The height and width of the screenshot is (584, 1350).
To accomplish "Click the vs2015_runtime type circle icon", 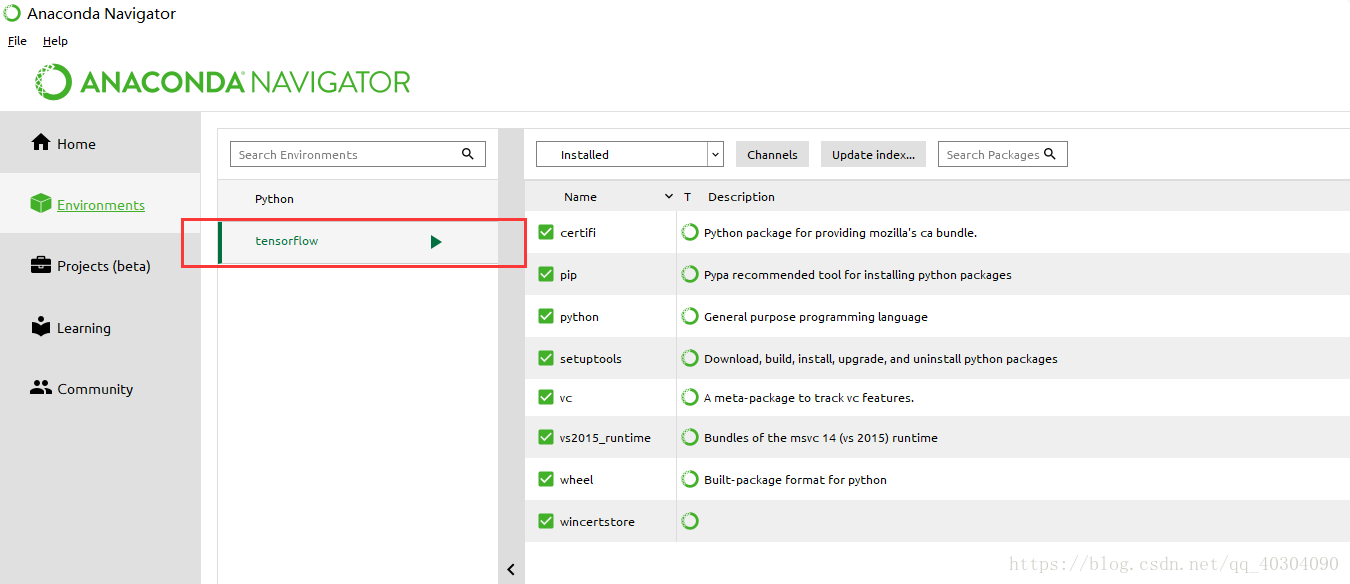I will (x=690, y=437).
